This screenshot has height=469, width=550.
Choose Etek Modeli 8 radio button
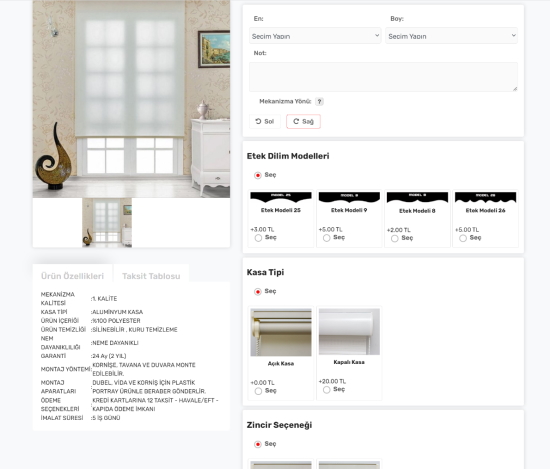pos(395,239)
